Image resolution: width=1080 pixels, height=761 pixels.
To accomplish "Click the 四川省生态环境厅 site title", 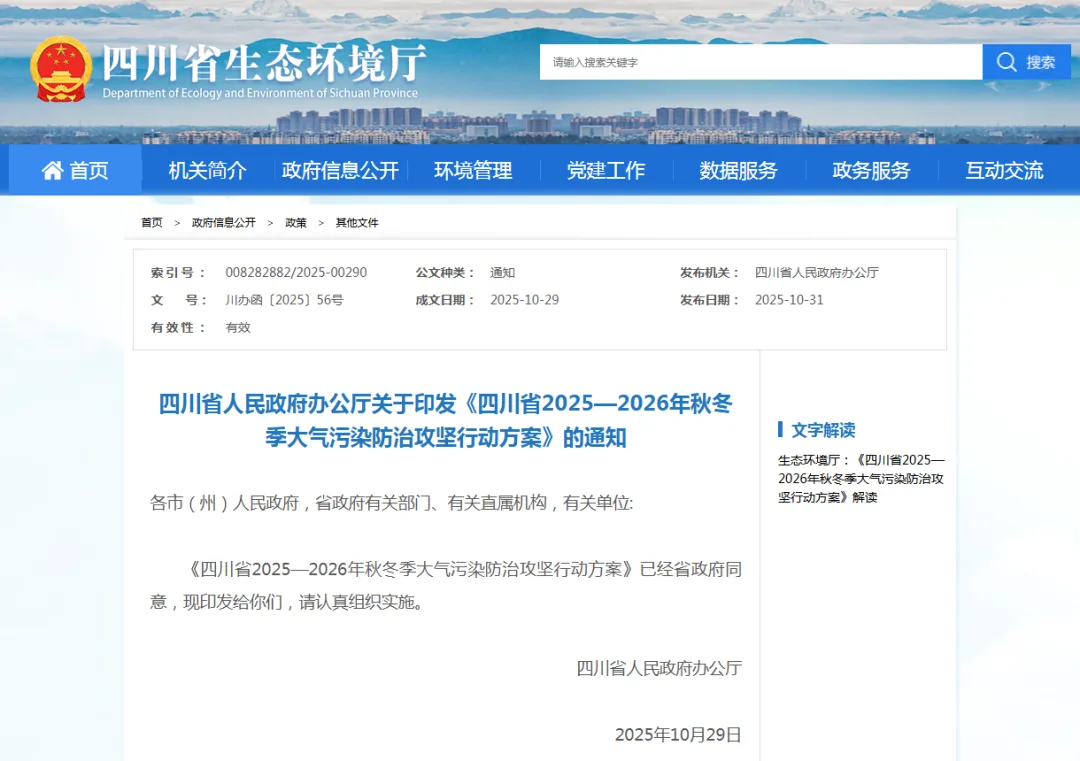I will click(x=264, y=64).
